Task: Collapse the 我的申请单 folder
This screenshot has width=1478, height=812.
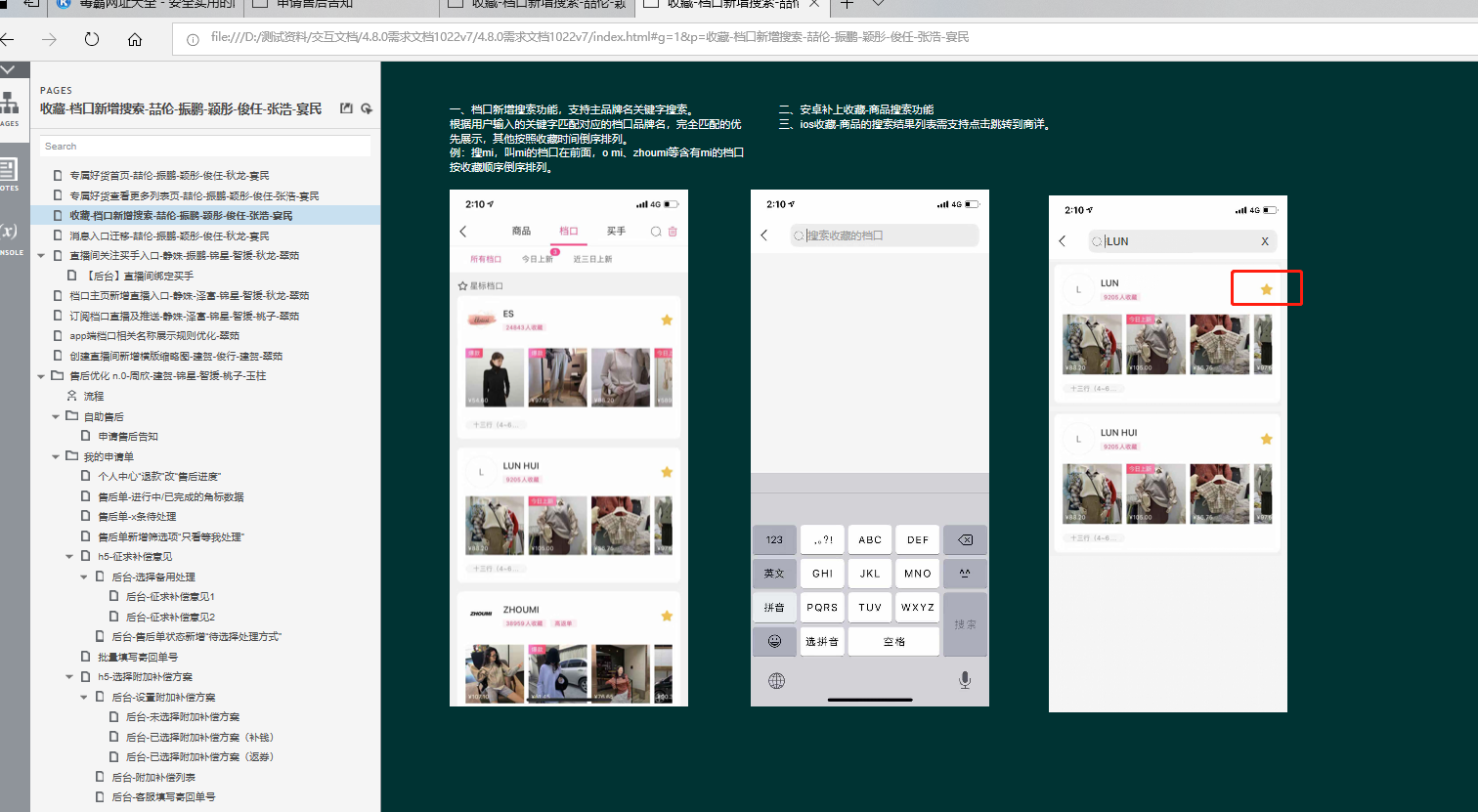Action: point(57,456)
